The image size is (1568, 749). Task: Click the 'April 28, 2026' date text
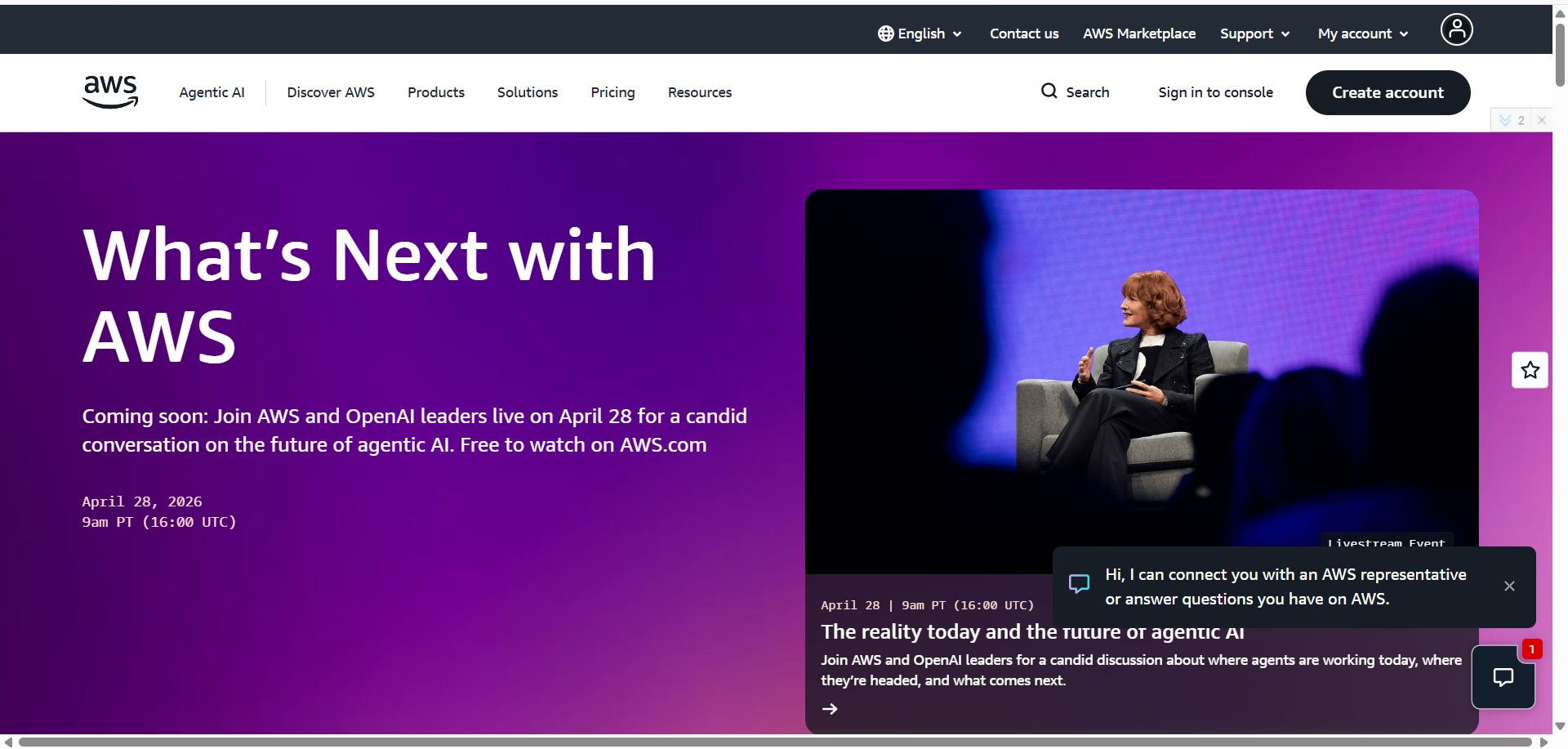tap(142, 502)
